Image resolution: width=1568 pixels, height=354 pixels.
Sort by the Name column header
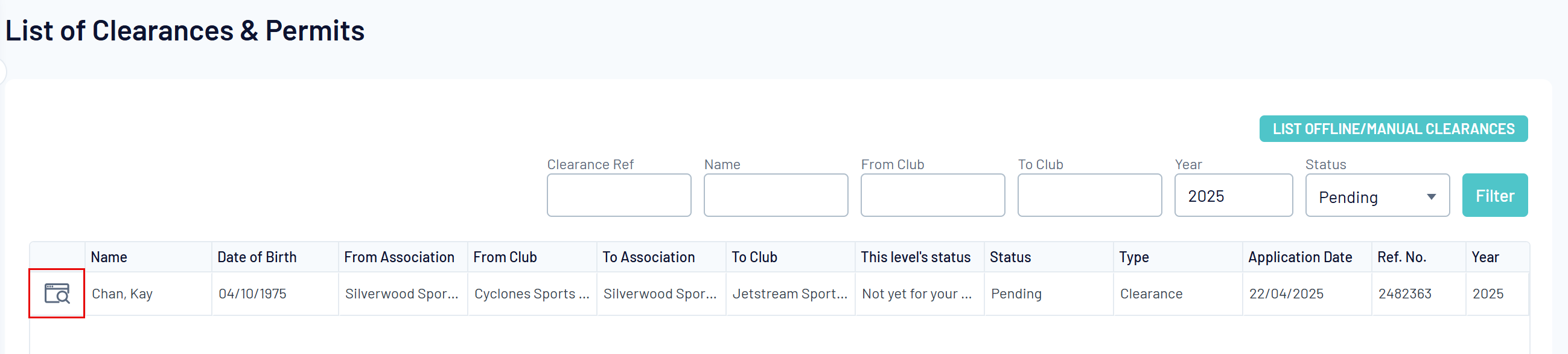coord(109,257)
